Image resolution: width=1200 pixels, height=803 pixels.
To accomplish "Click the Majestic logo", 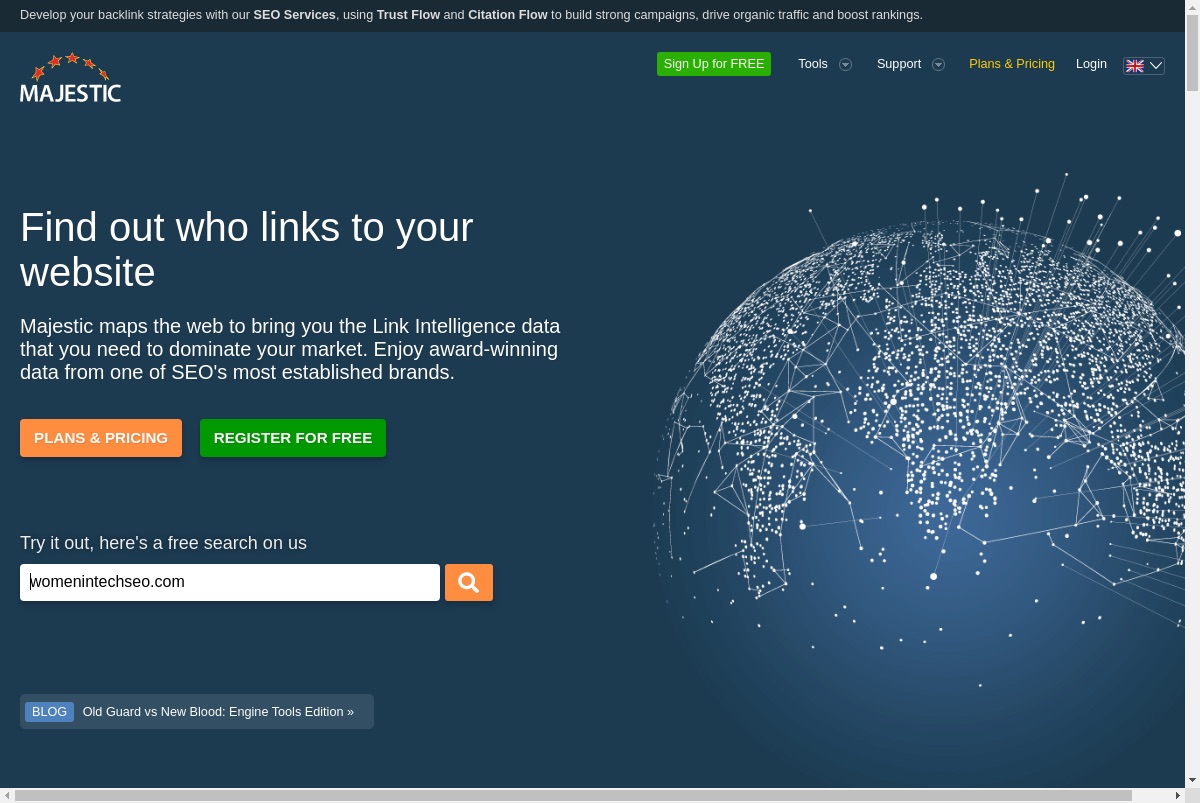I will (70, 78).
